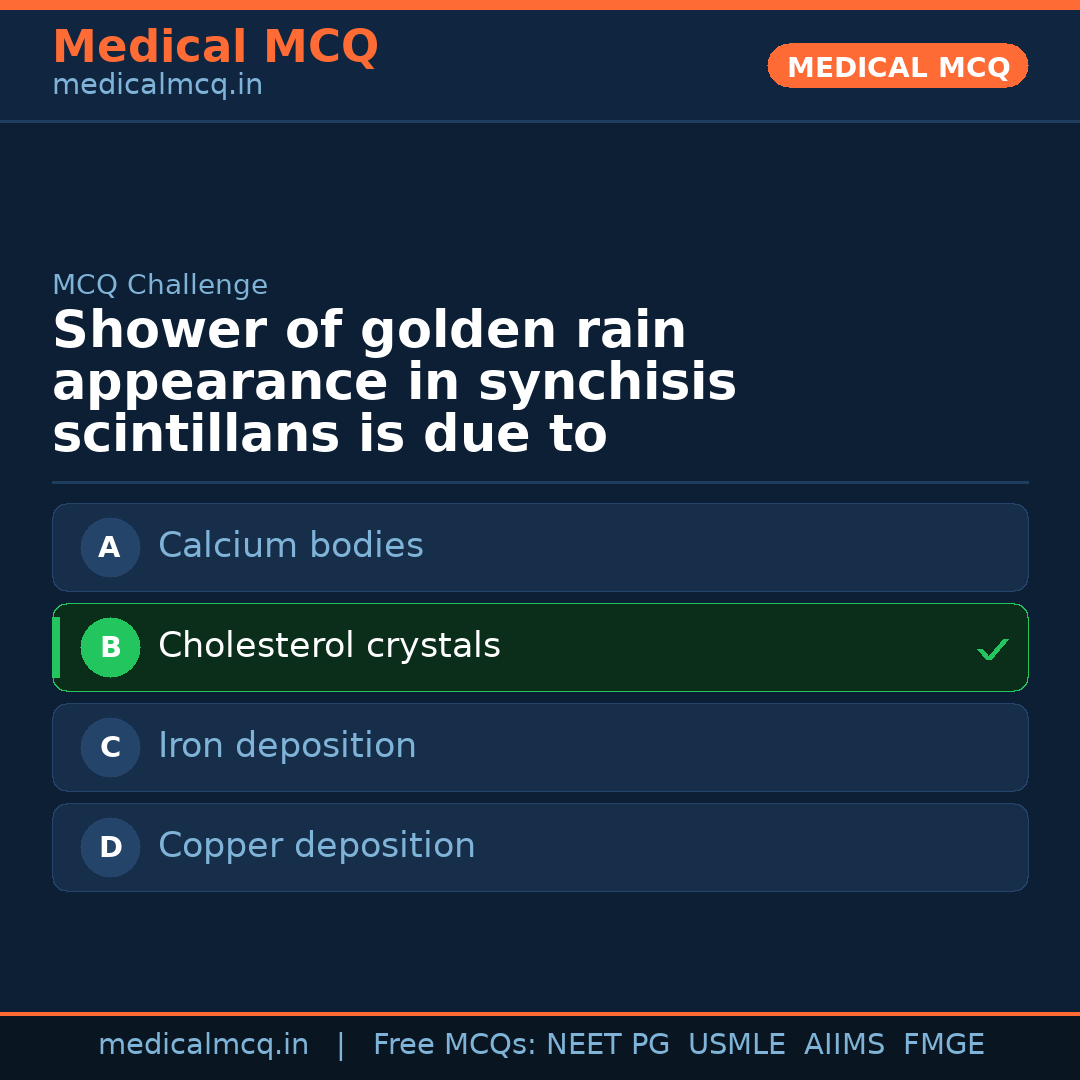
Task: Click the A letter circle icon
Action: [x=110, y=547]
